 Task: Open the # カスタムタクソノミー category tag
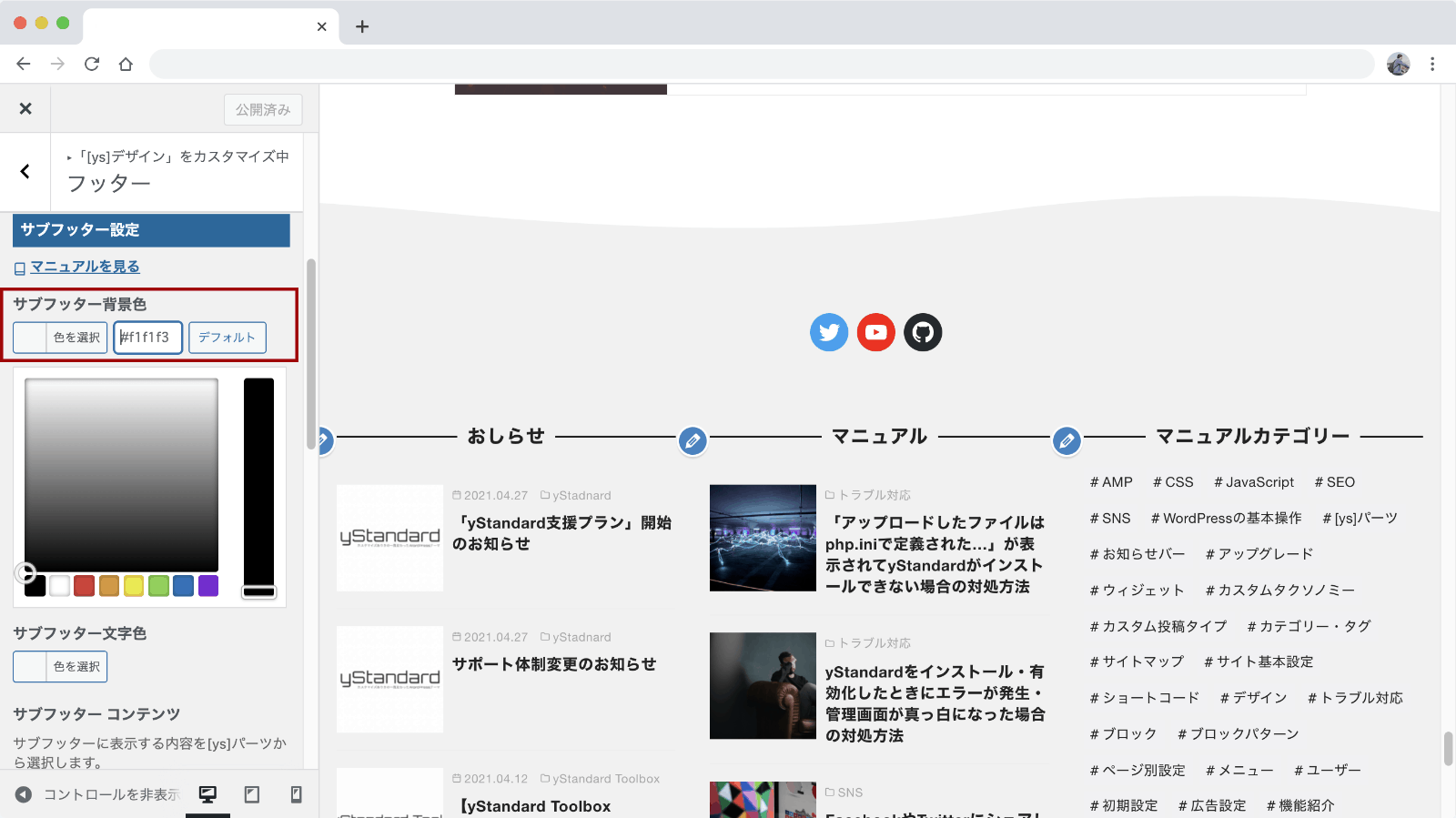pos(1280,591)
